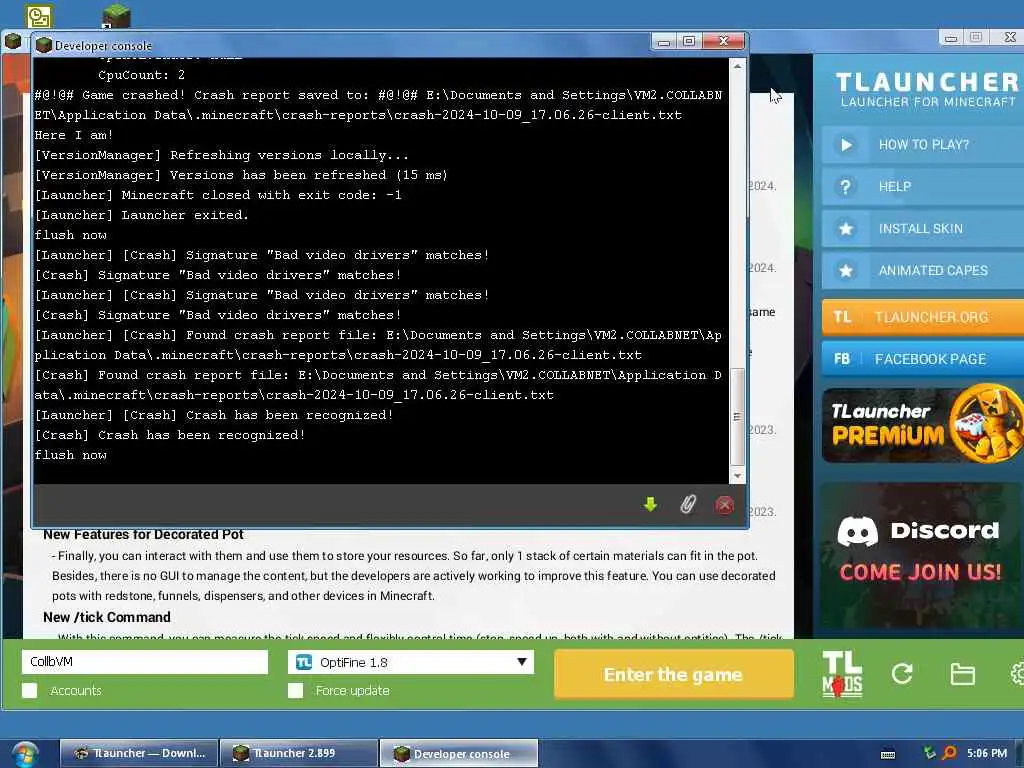This screenshot has height=768, width=1024.
Task: Switch to TLauncher 2.899 taskbar item
Action: (298, 754)
